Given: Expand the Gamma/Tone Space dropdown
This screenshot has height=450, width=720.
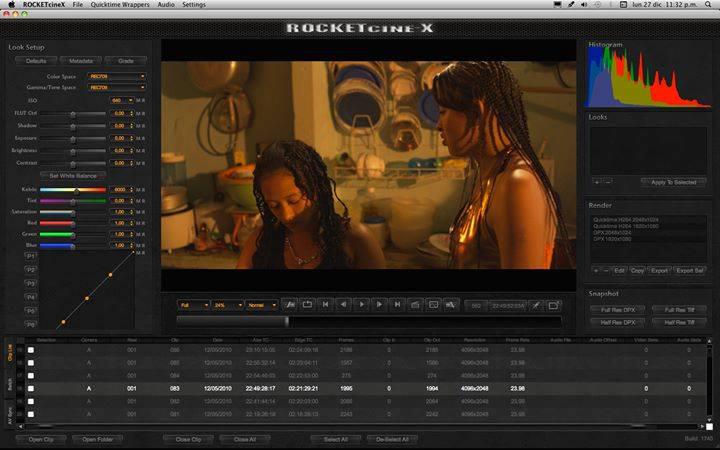Looking at the screenshot, I should [117, 87].
